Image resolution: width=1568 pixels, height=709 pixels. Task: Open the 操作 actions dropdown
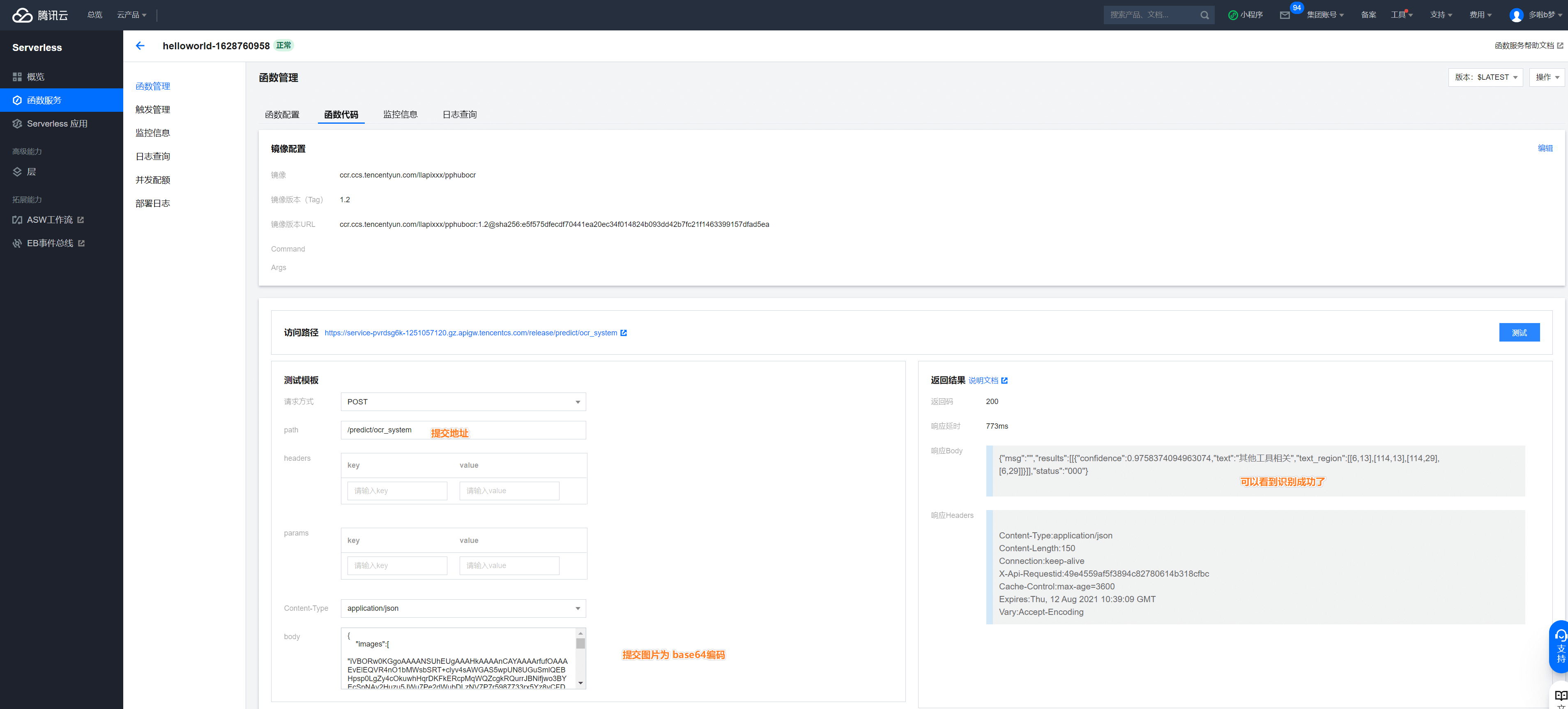[1547, 77]
